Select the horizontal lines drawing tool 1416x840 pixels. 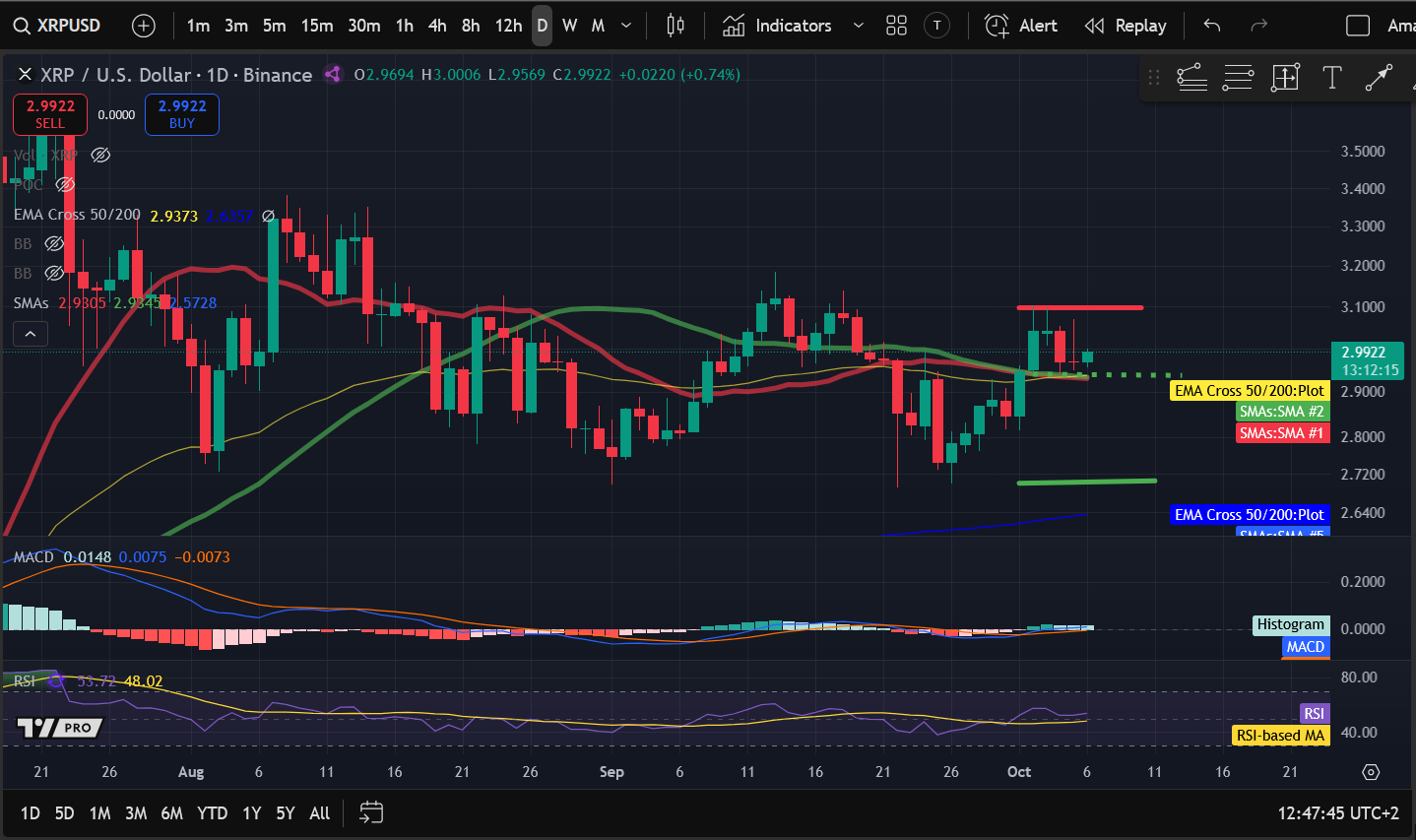(1238, 78)
